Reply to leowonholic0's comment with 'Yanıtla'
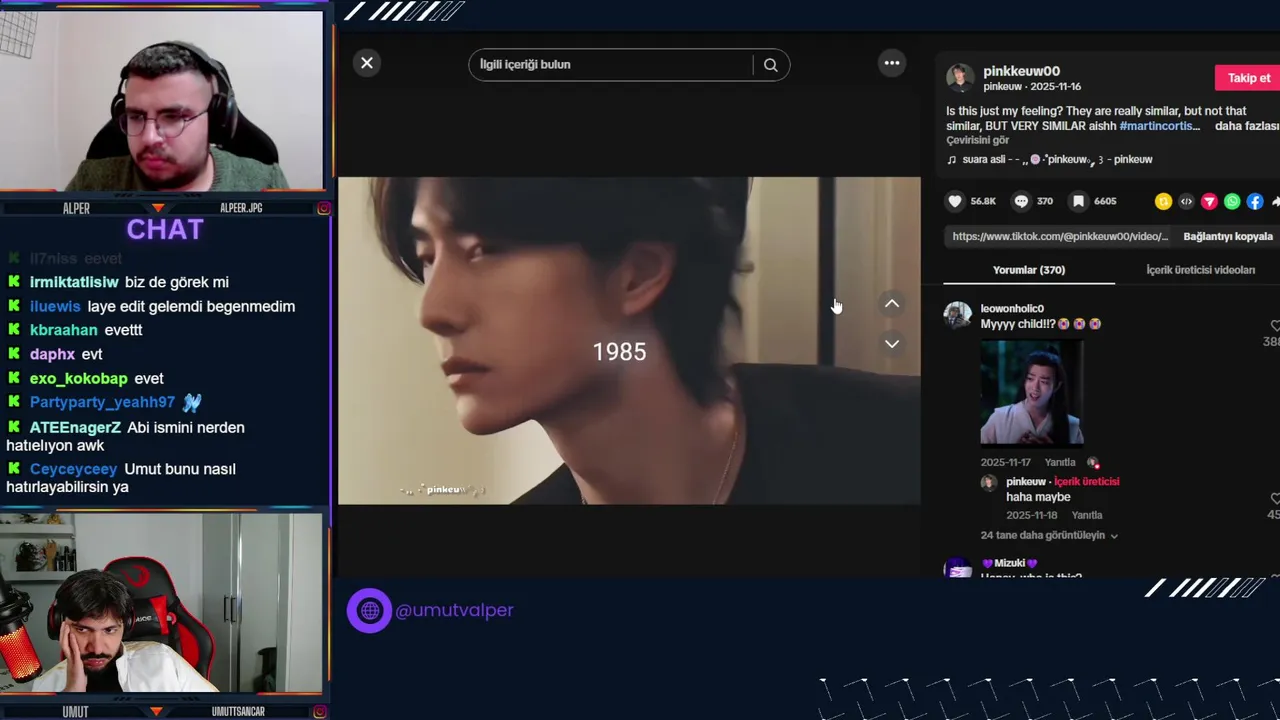Viewport: 1280px width, 720px height. pos(1060,463)
